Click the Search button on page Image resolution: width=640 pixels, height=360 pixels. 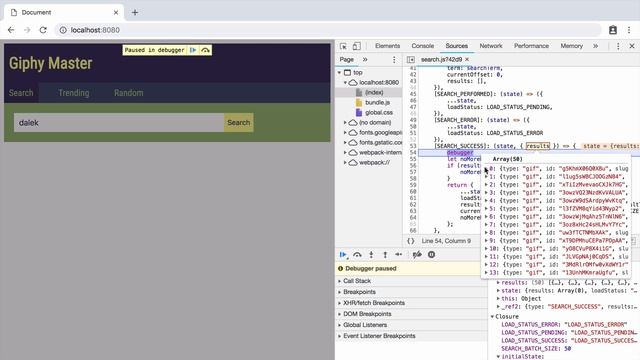(x=238, y=122)
